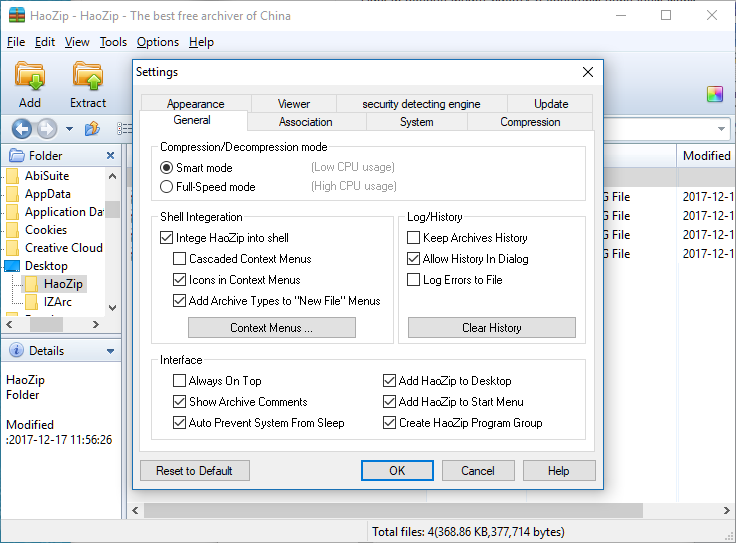
Task: Close the Settings dialog with X
Action: pyautogui.click(x=588, y=72)
